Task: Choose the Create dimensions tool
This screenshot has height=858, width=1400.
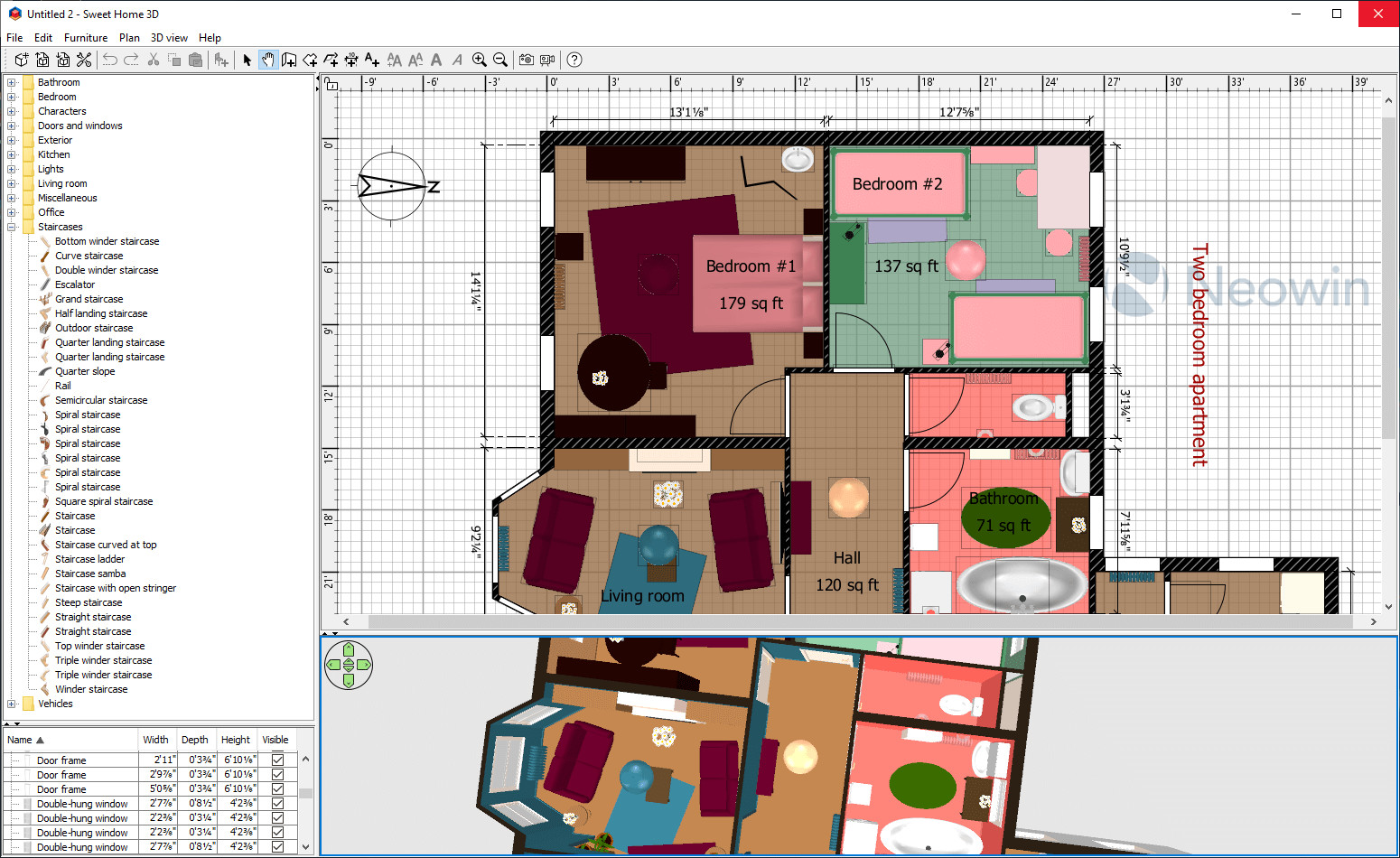Action: 351,60
